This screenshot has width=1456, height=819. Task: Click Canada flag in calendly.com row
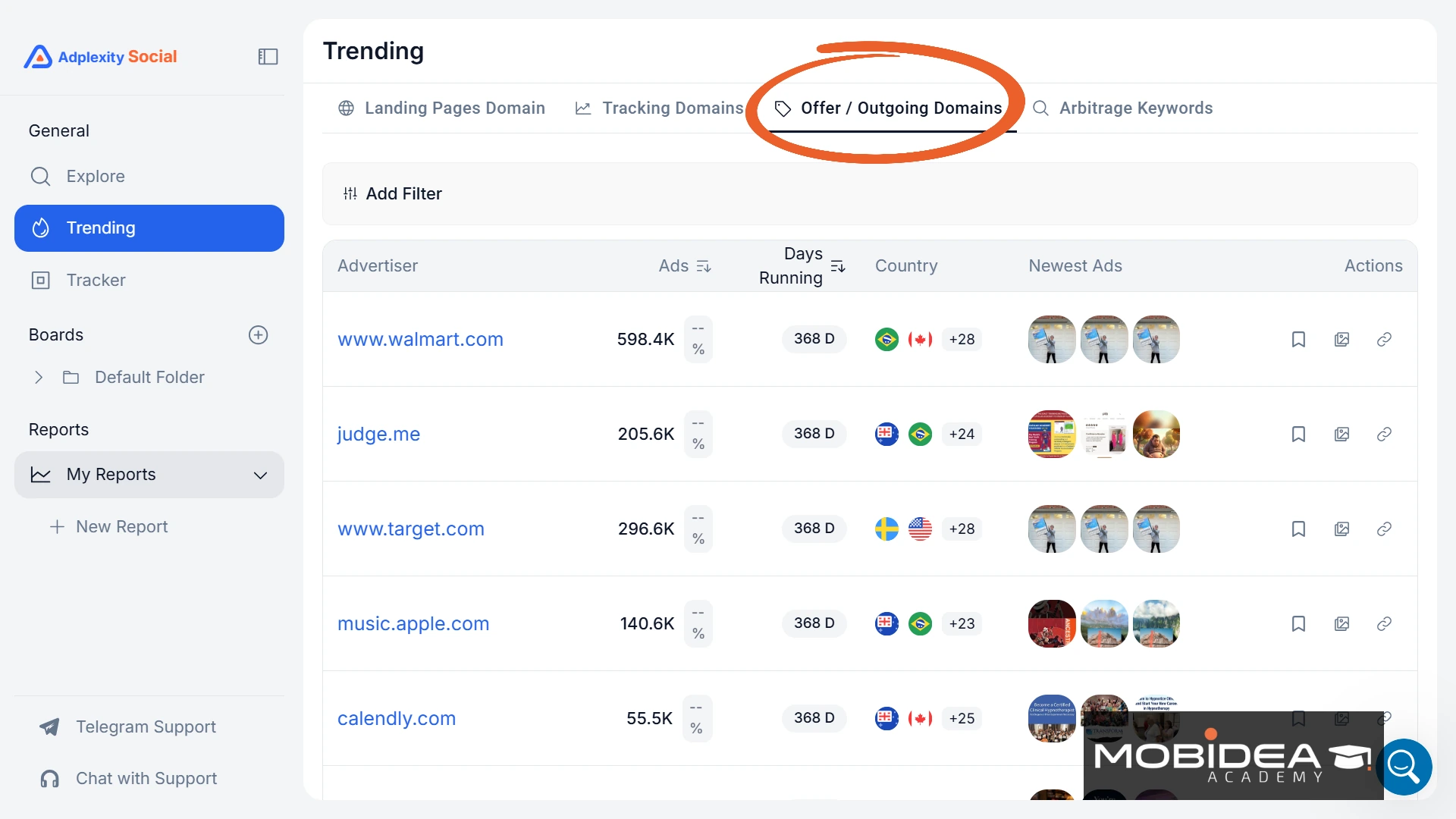point(920,718)
